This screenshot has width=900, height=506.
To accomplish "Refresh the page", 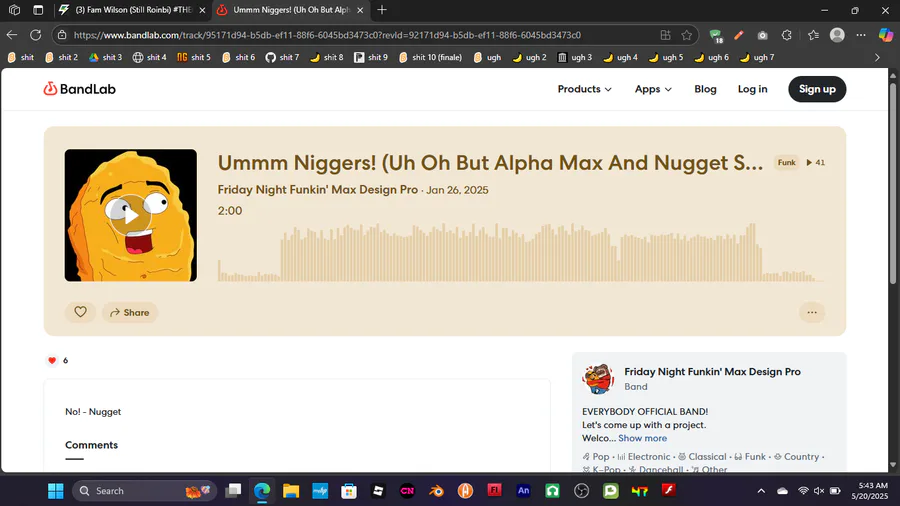I will pos(36,35).
